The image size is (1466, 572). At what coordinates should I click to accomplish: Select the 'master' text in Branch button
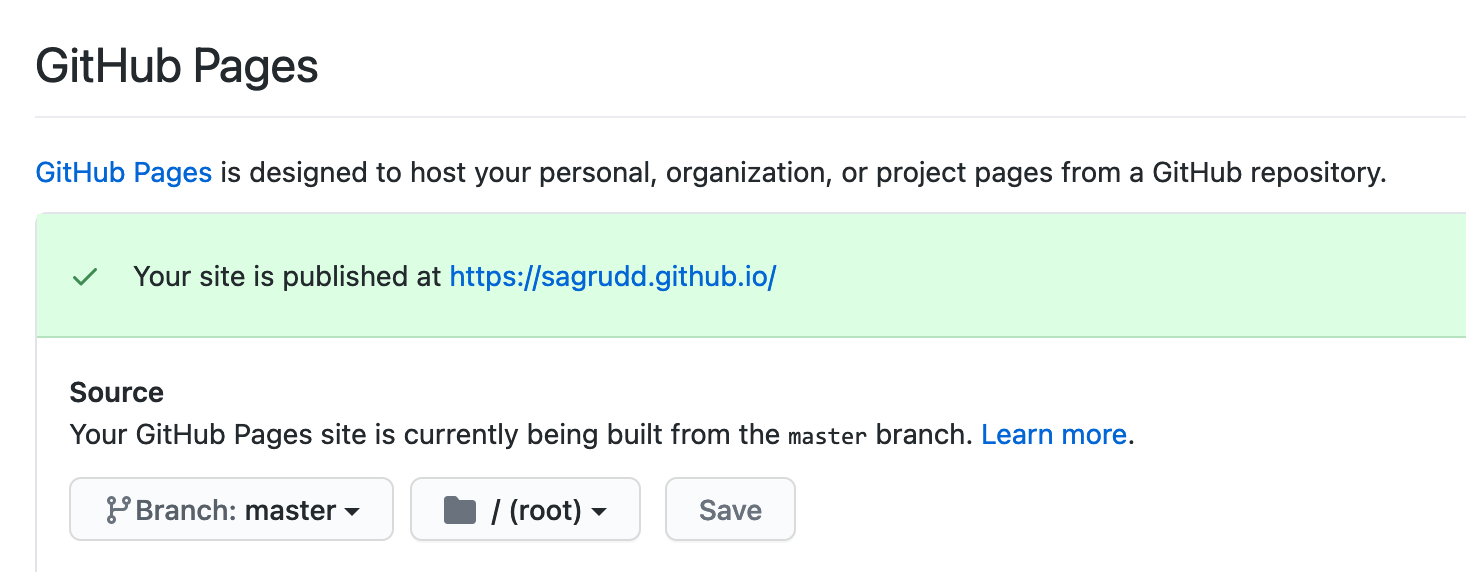point(290,510)
